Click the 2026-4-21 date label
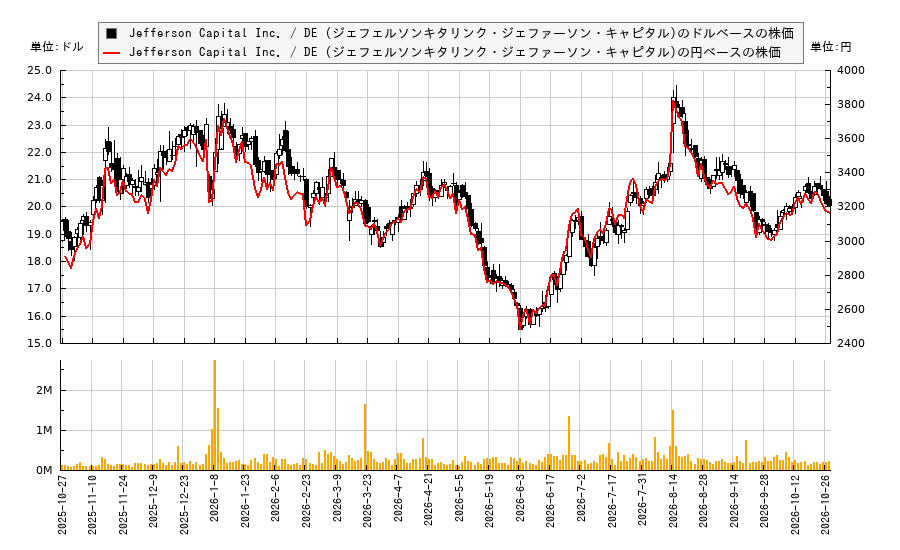The image size is (900, 550). click(x=428, y=502)
